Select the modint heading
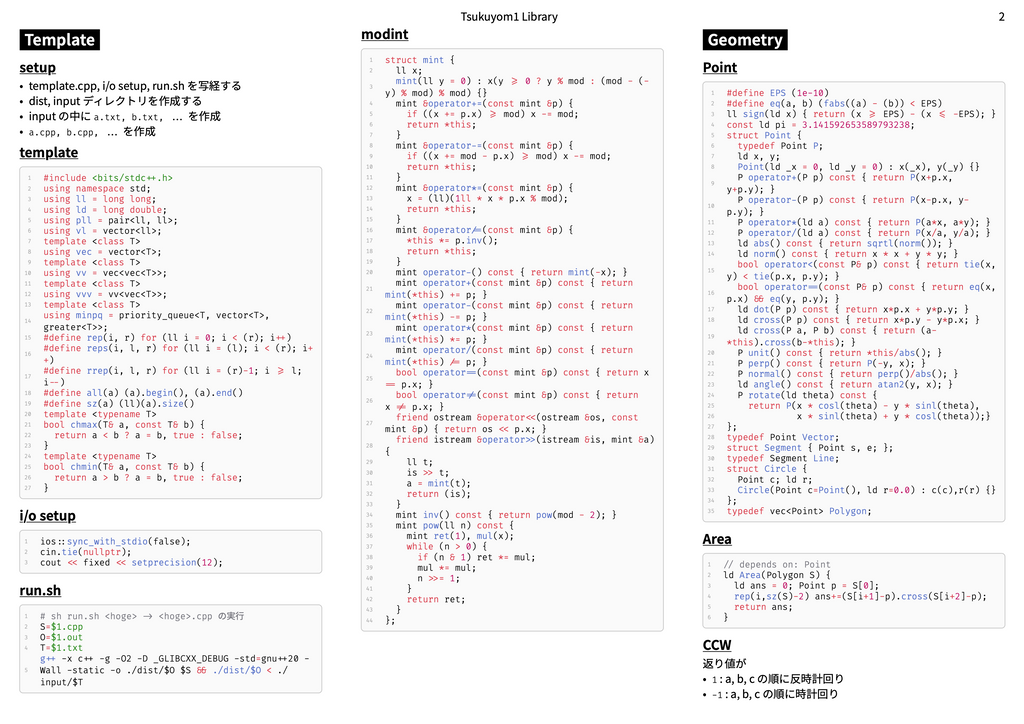 (384, 35)
